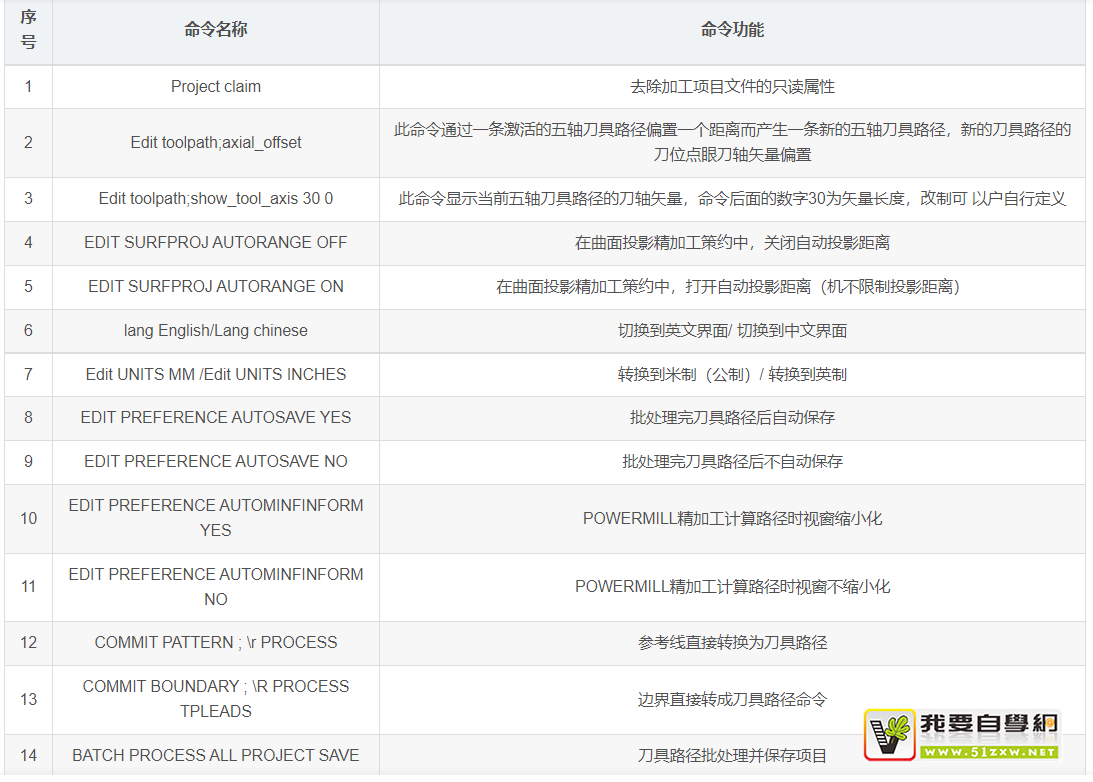Click the 去除加工项目文件的只读属性 description cell
Viewport: 1093px width, 782px height.
point(732,87)
